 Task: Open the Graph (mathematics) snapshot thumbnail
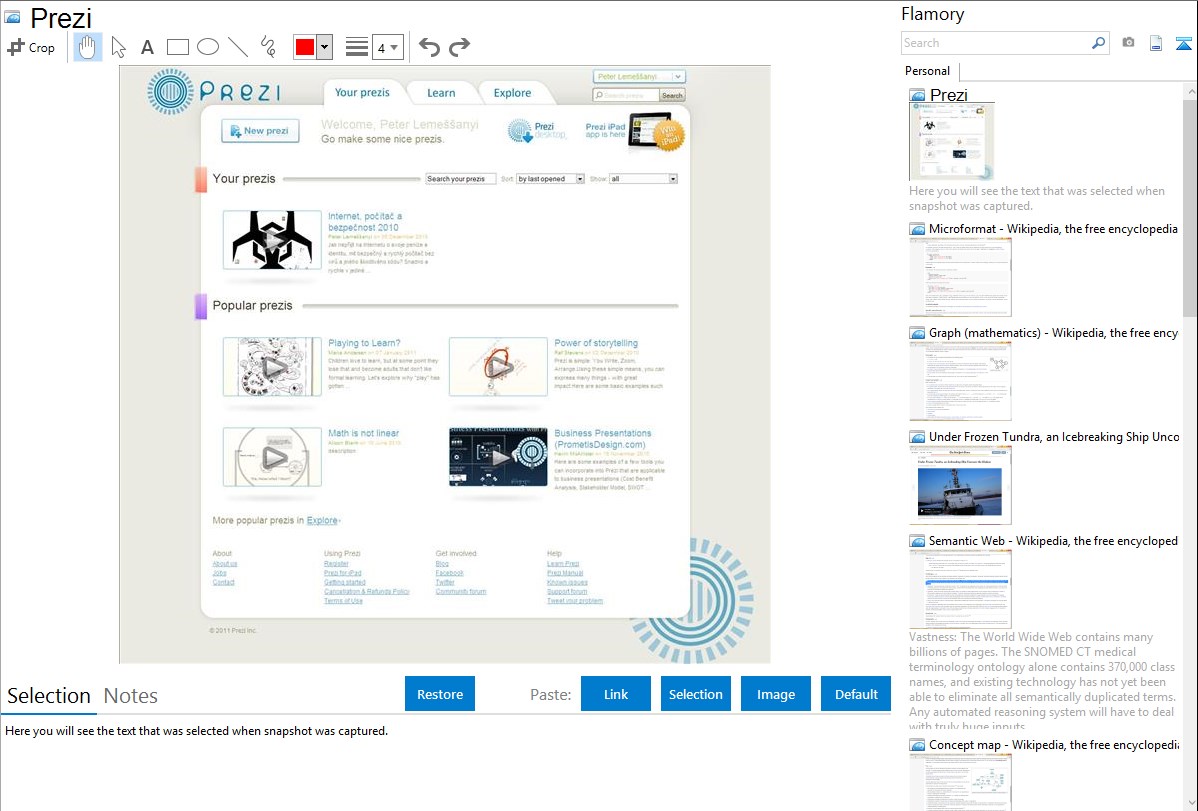click(960, 381)
